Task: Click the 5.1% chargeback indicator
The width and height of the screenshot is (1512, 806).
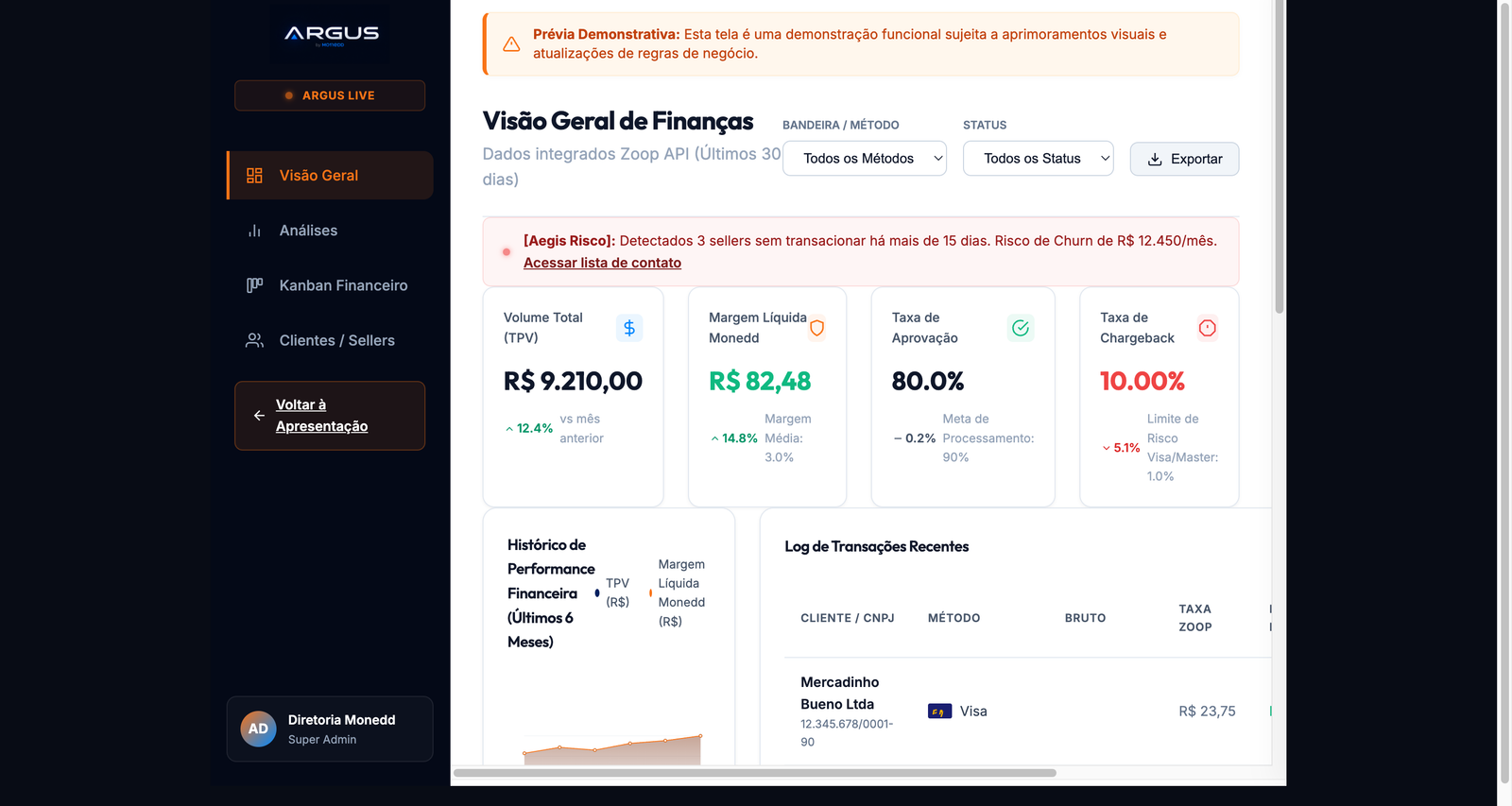Action: (x=1121, y=448)
